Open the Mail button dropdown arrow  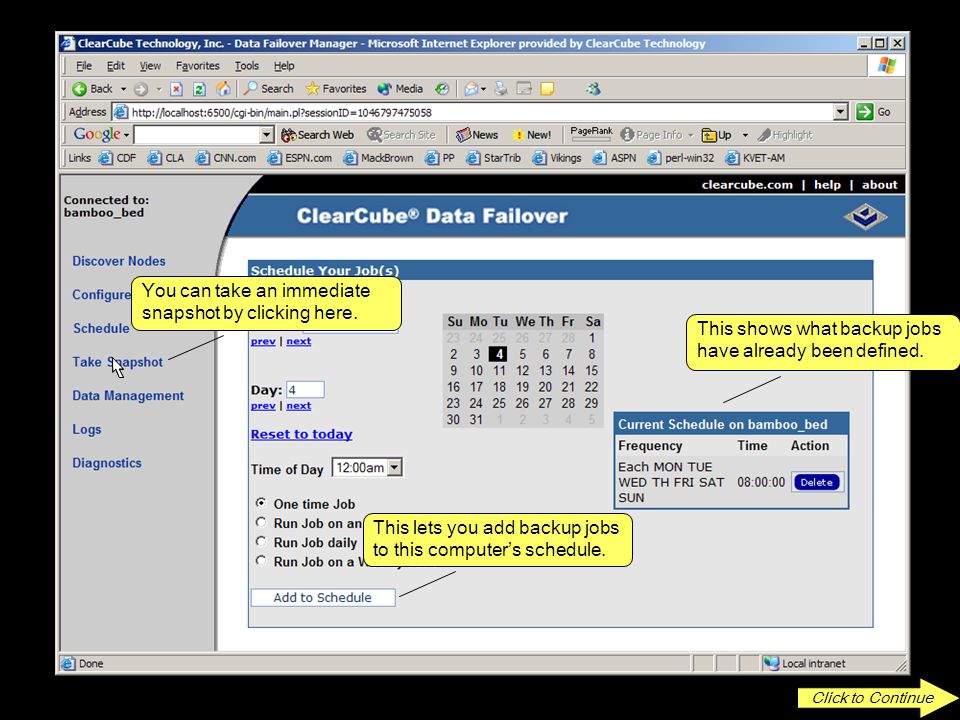click(x=484, y=89)
